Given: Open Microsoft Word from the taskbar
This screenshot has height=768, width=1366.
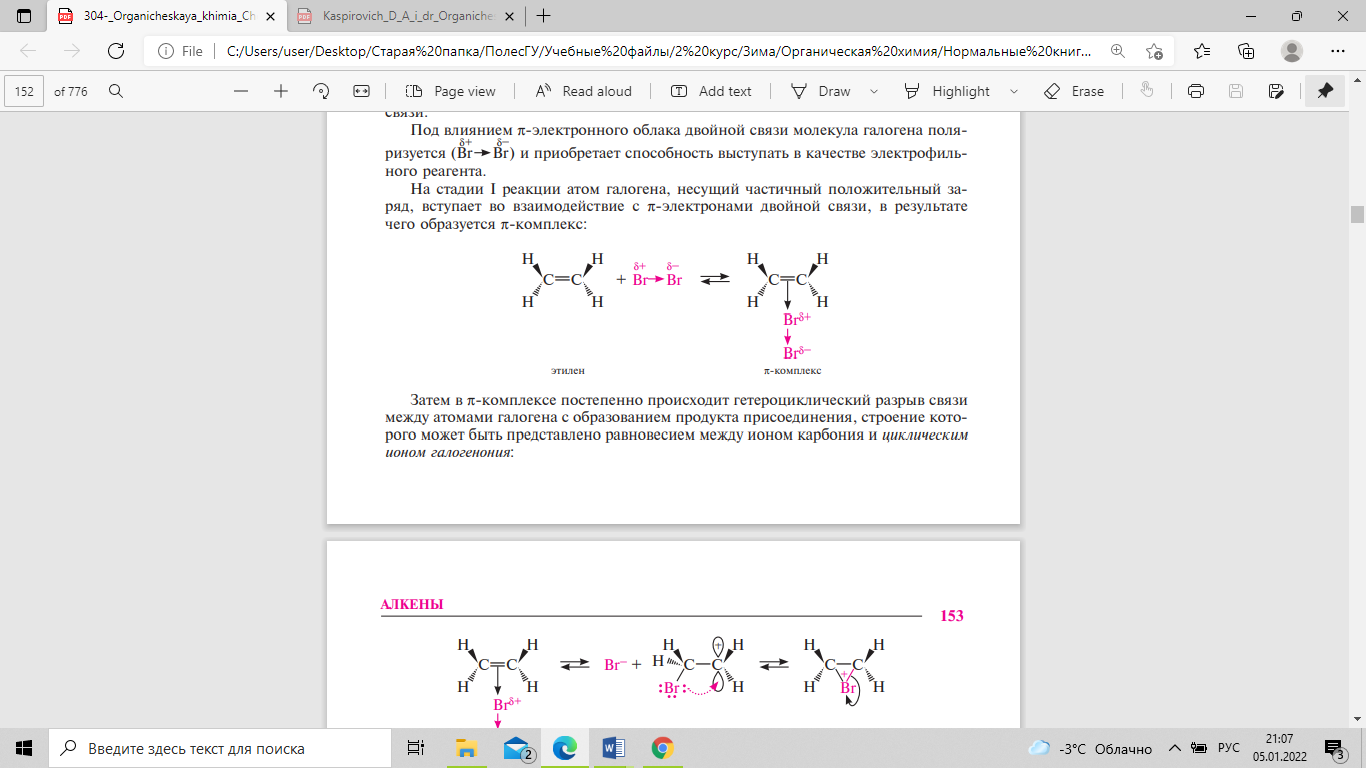Looking at the screenshot, I should coord(613,748).
